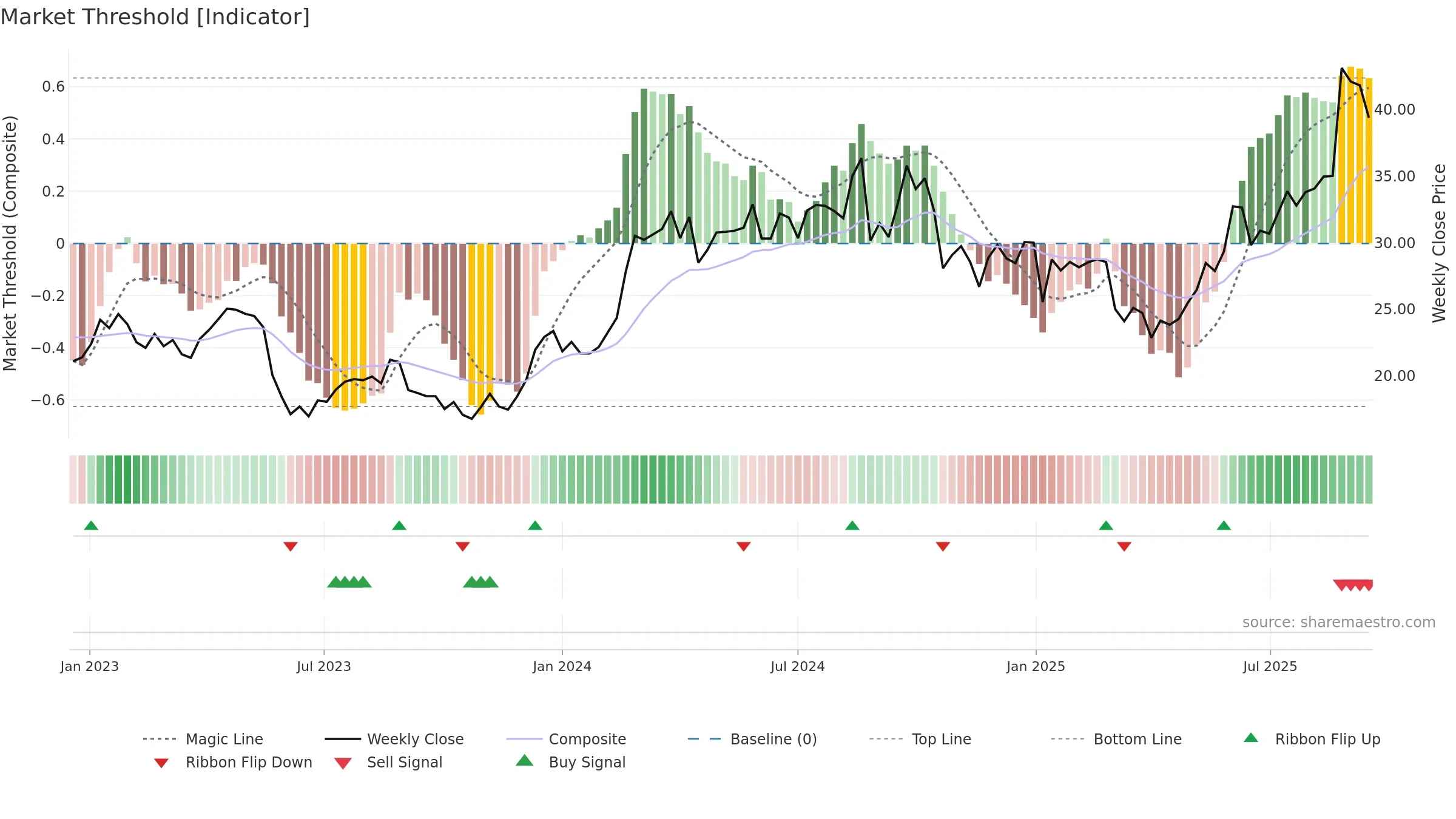Toggle Ribbon Flip Down legend entry
1456x819 pixels.
[x=233, y=762]
